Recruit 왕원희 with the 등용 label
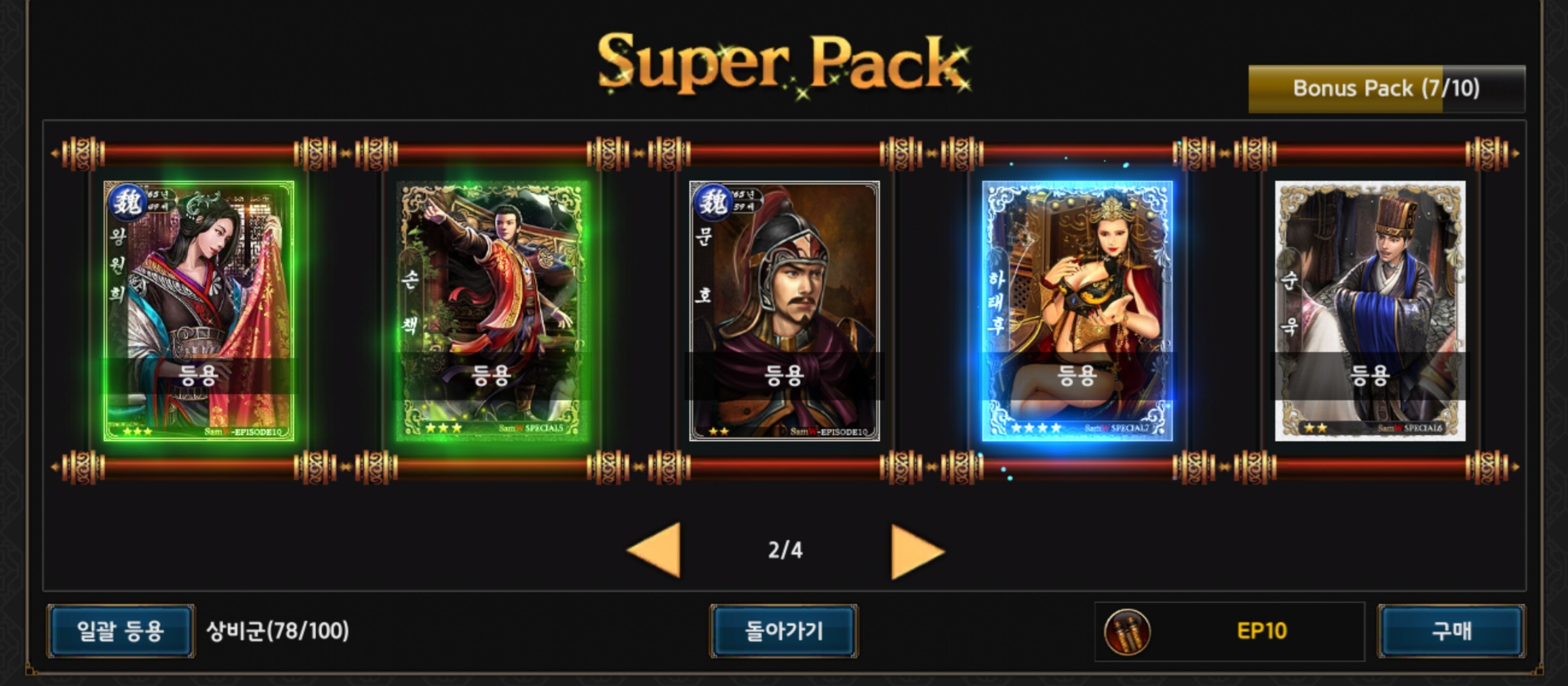The image size is (1568, 686). click(x=199, y=376)
